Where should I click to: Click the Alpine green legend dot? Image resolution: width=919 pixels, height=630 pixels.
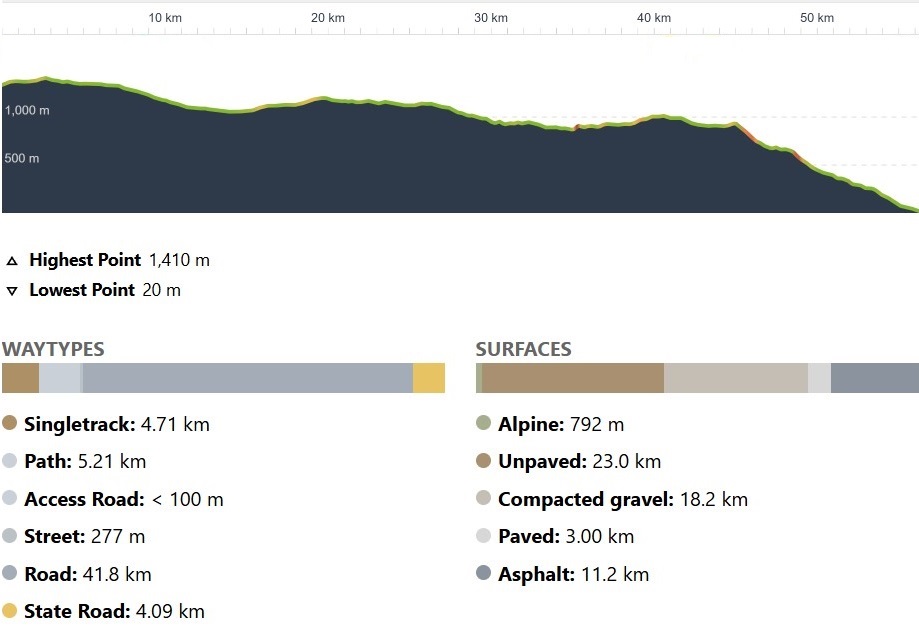click(484, 423)
